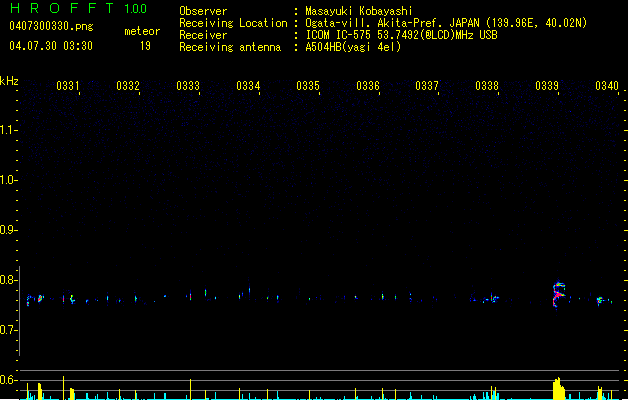Screen dimensions: 629x400
Task: Click the 1.0 kHz axis label
Action: (8, 180)
